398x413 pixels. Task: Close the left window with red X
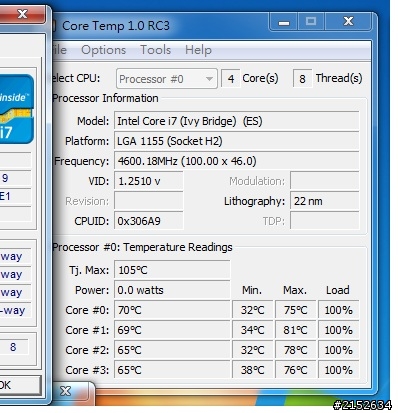[x=22, y=14]
